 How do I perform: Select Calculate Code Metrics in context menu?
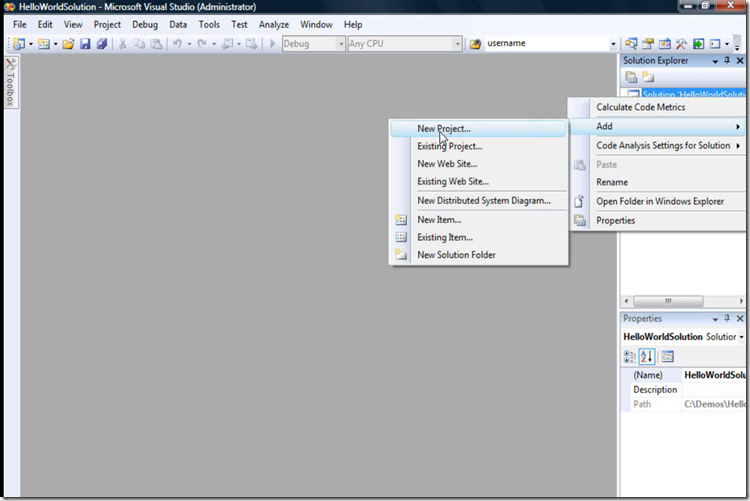coord(658,107)
